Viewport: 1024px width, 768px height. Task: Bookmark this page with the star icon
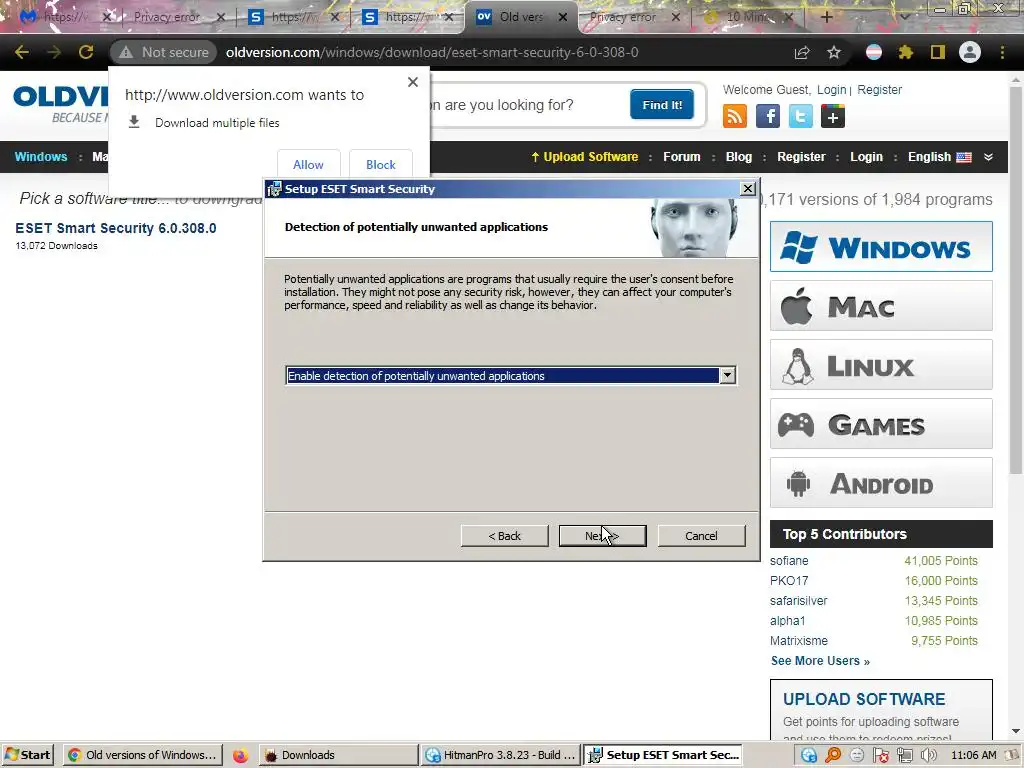click(x=834, y=52)
